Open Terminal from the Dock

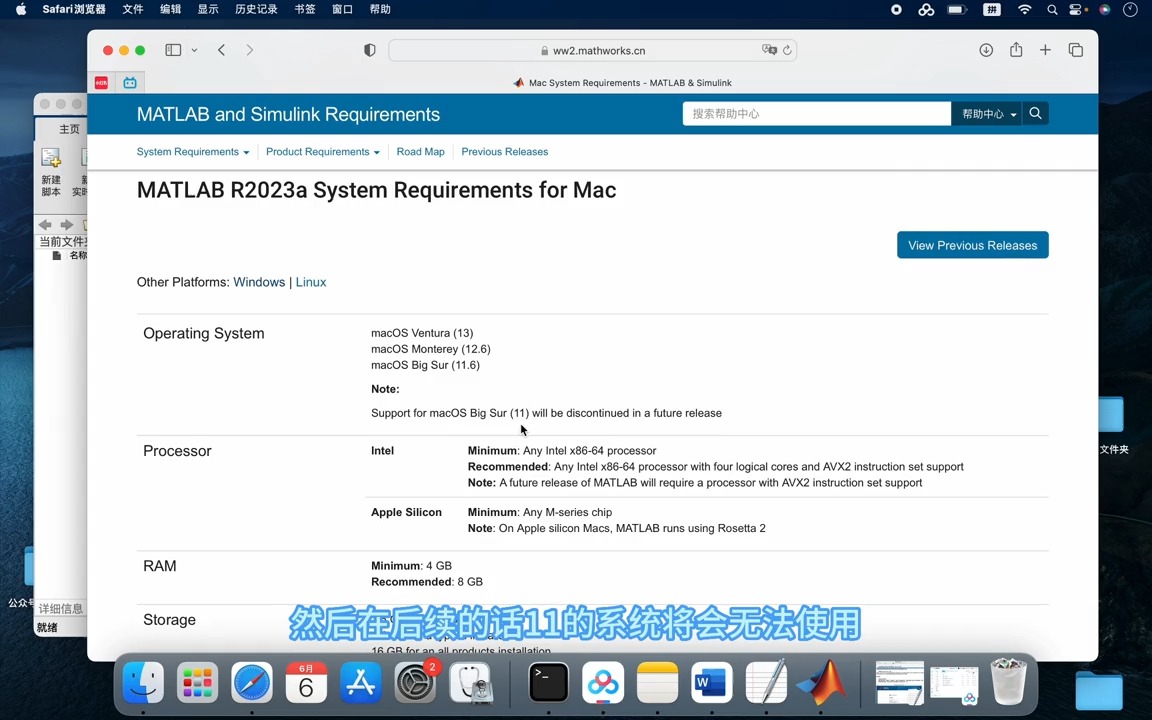click(549, 683)
